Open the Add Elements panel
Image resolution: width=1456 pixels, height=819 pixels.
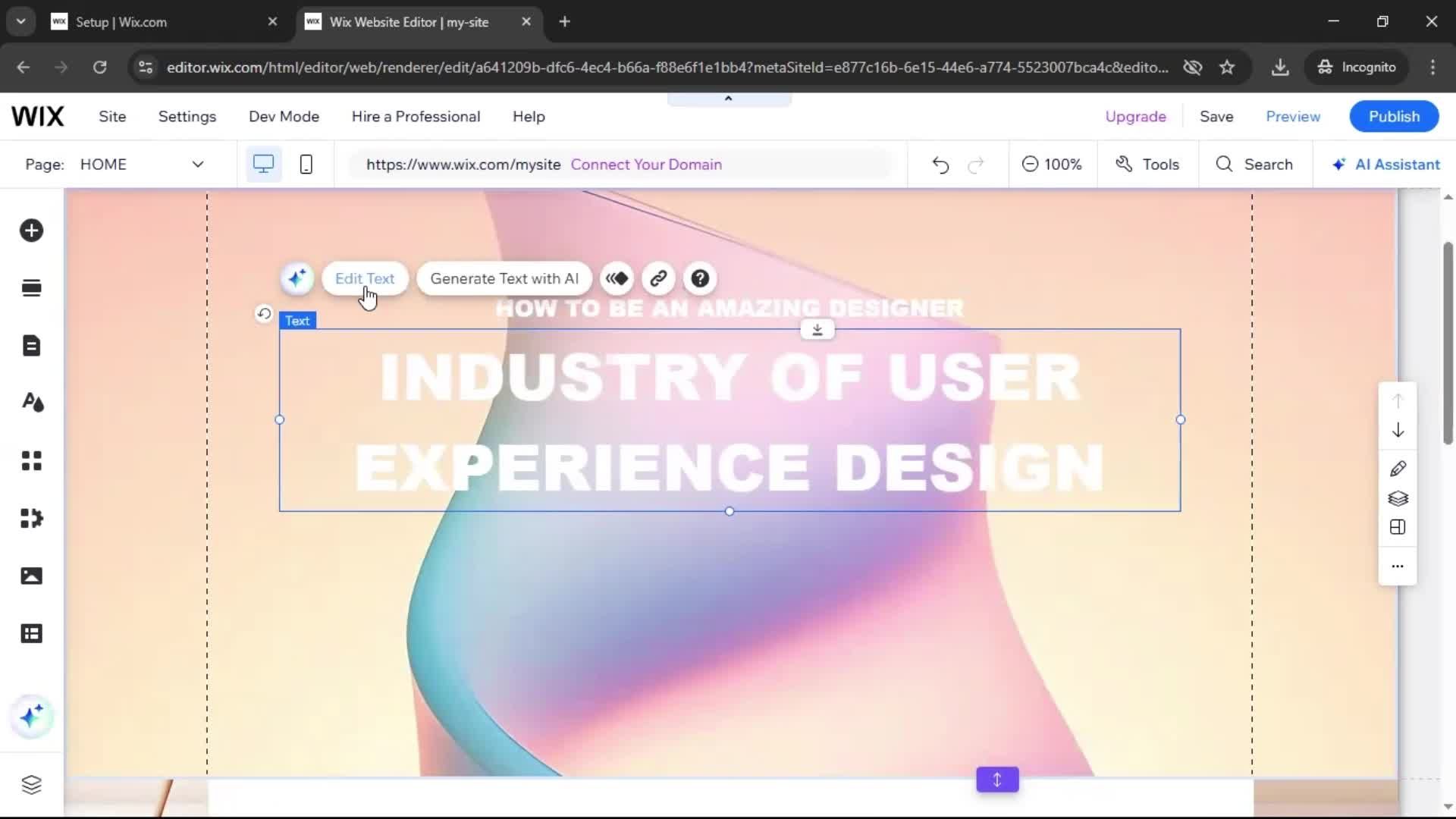31,231
